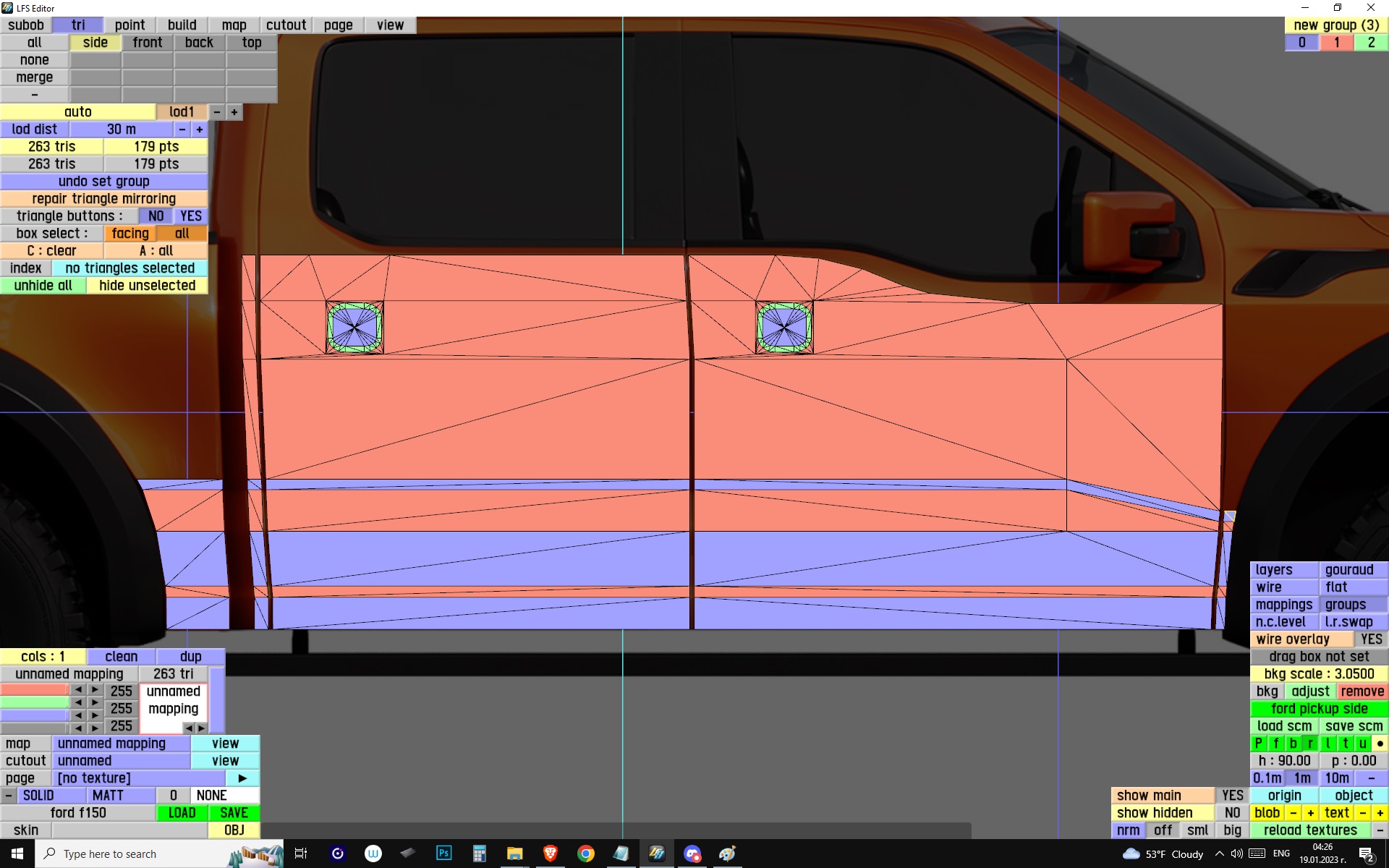Increase blob size with plus
This screenshot has width=1389, height=868.
pyautogui.click(x=1310, y=813)
